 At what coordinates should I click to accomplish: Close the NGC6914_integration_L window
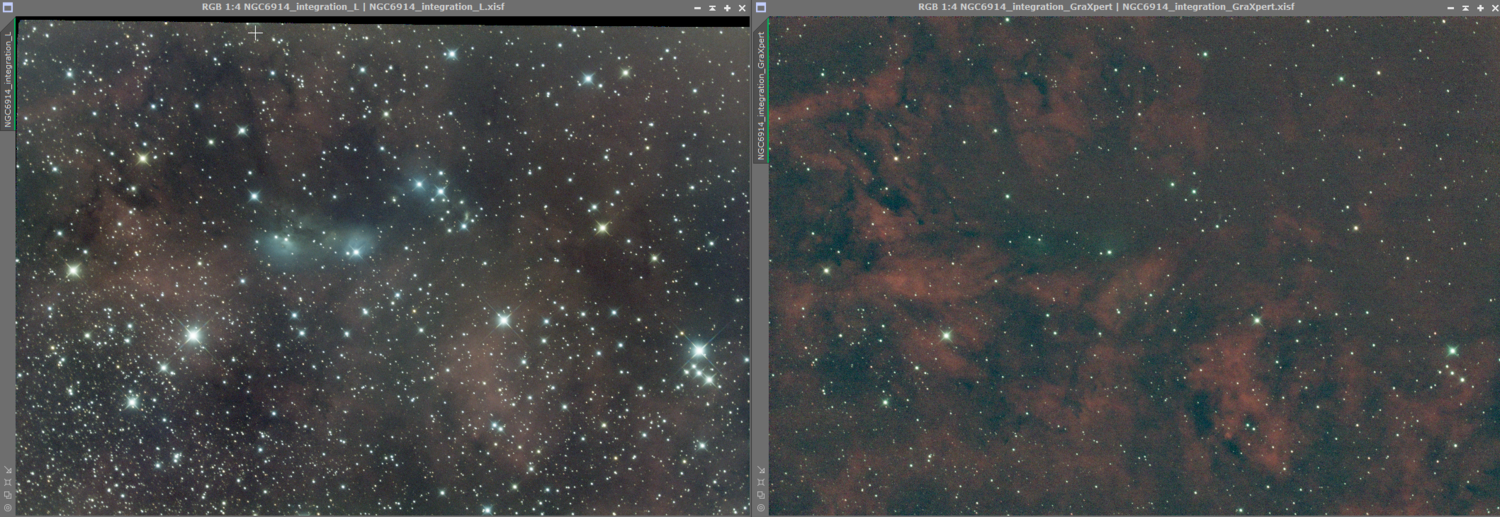pyautogui.click(x=742, y=8)
